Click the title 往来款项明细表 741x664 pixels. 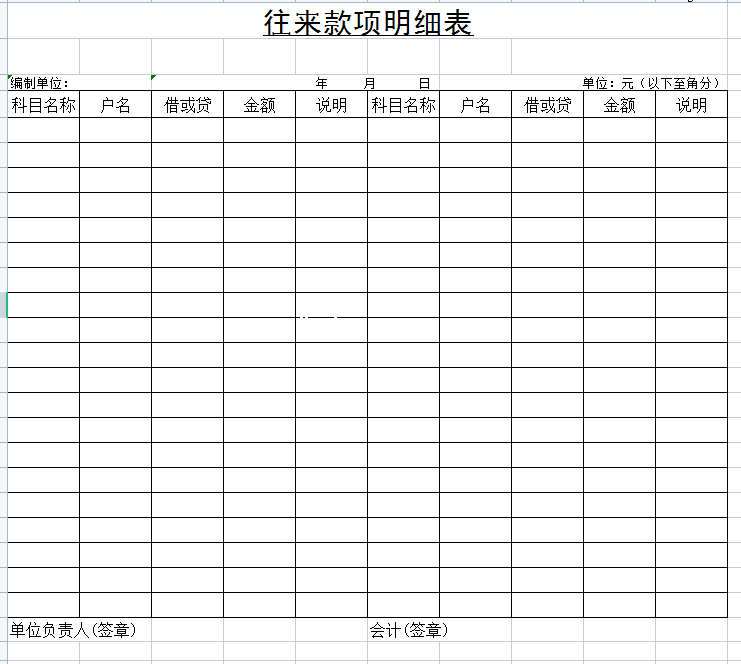coord(368,23)
